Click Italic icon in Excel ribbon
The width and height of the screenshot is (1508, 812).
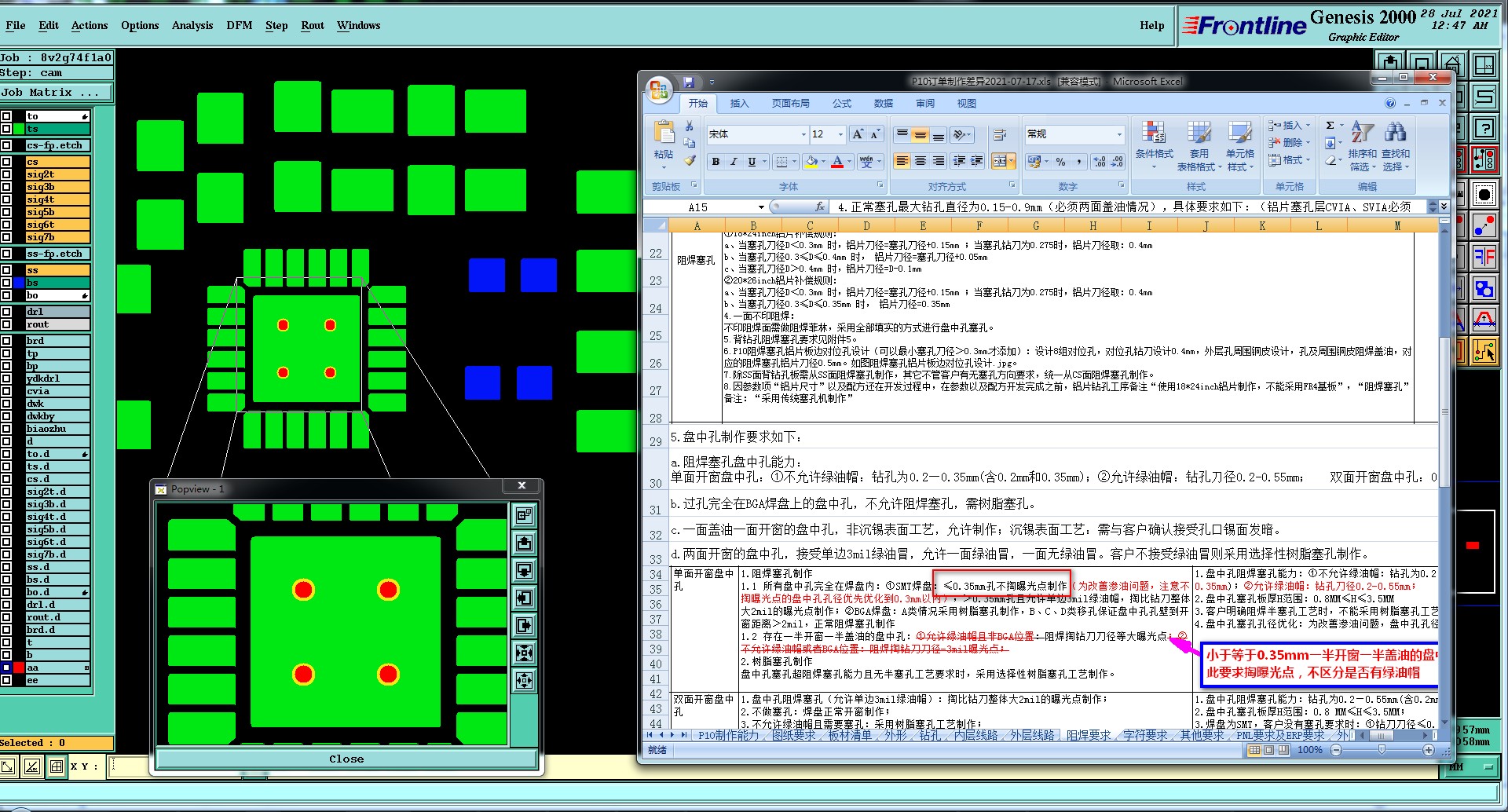[x=734, y=162]
